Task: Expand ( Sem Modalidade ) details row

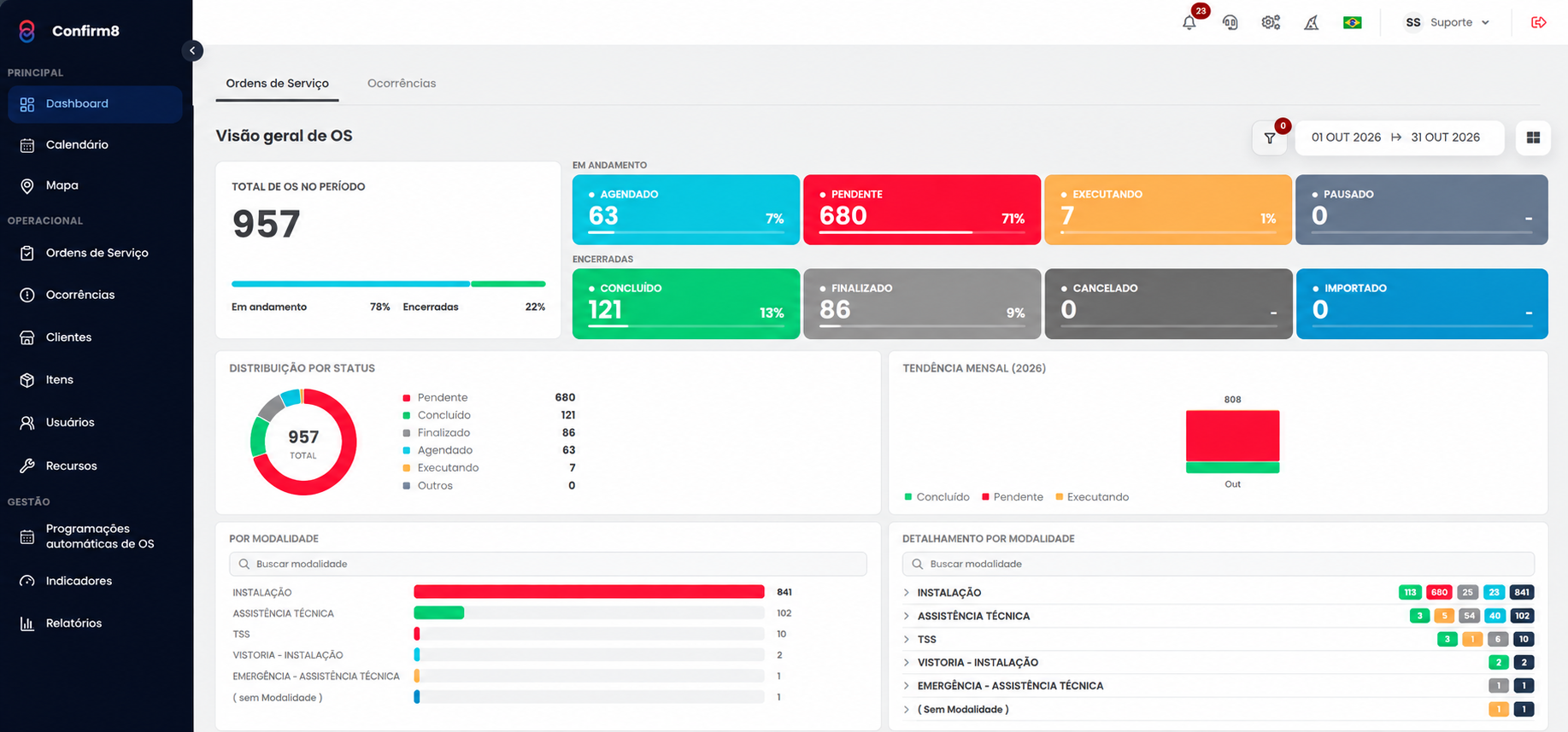Action: click(x=907, y=709)
